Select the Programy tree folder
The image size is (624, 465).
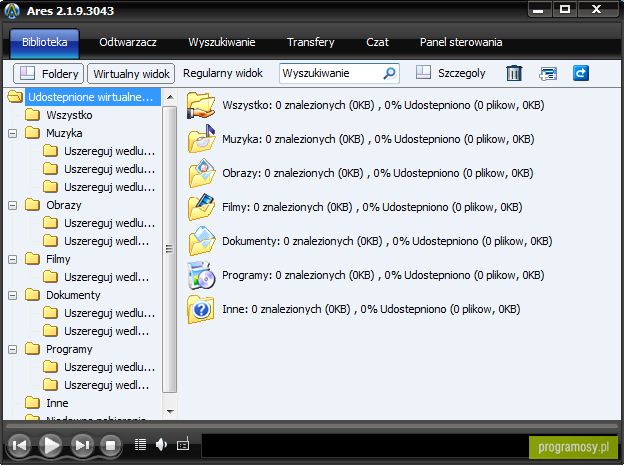(x=69, y=349)
